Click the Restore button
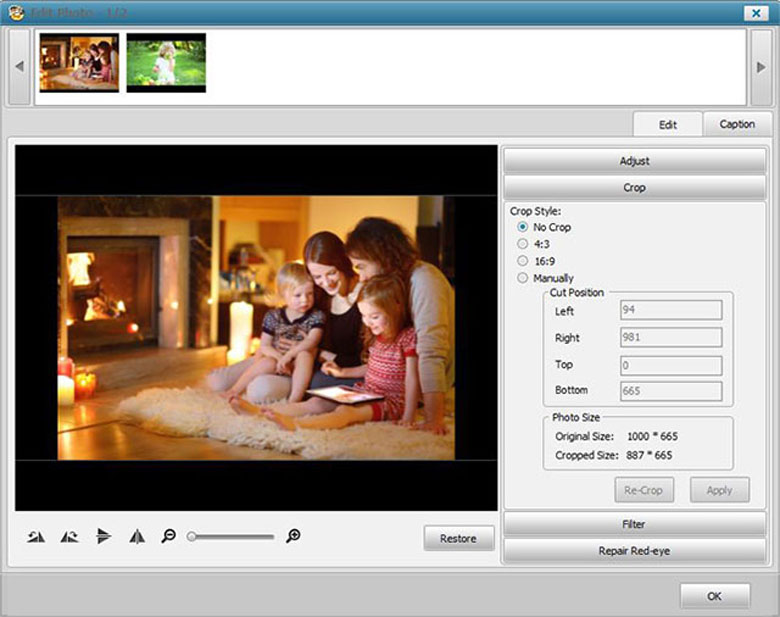The width and height of the screenshot is (780, 617). (459, 538)
